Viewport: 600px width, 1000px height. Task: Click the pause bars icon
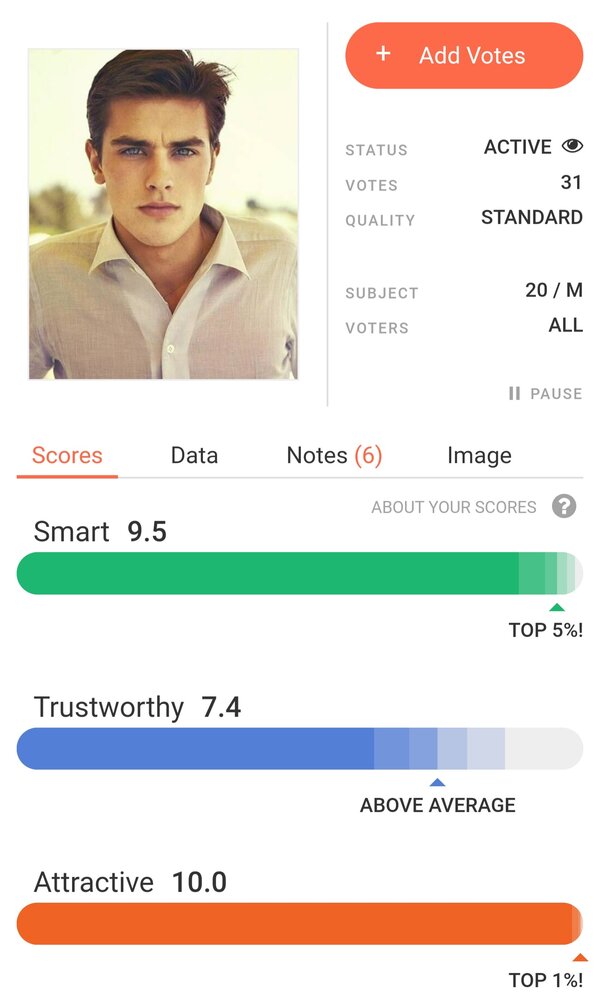click(515, 393)
